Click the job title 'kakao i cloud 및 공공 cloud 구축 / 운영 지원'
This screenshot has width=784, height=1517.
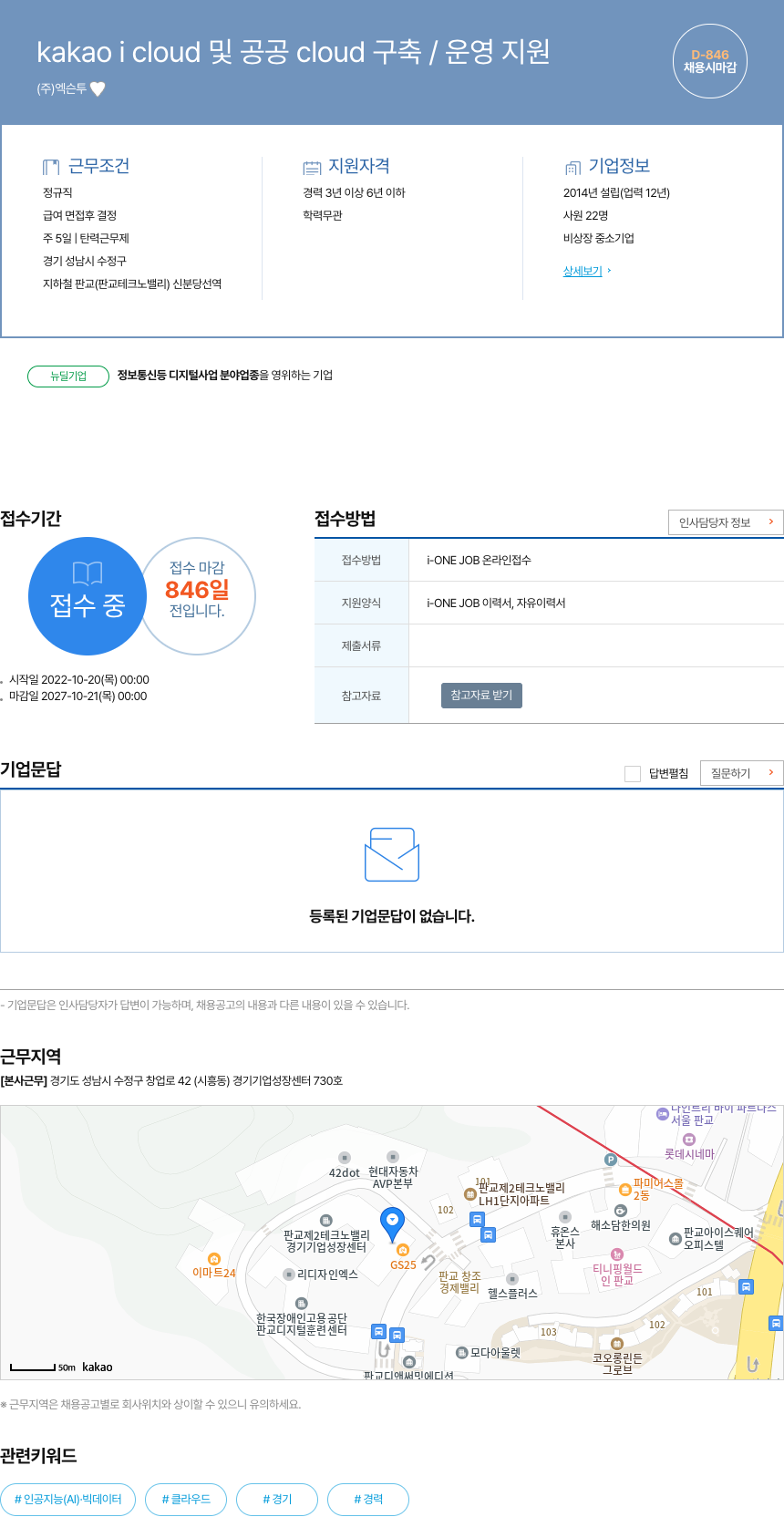(x=294, y=52)
